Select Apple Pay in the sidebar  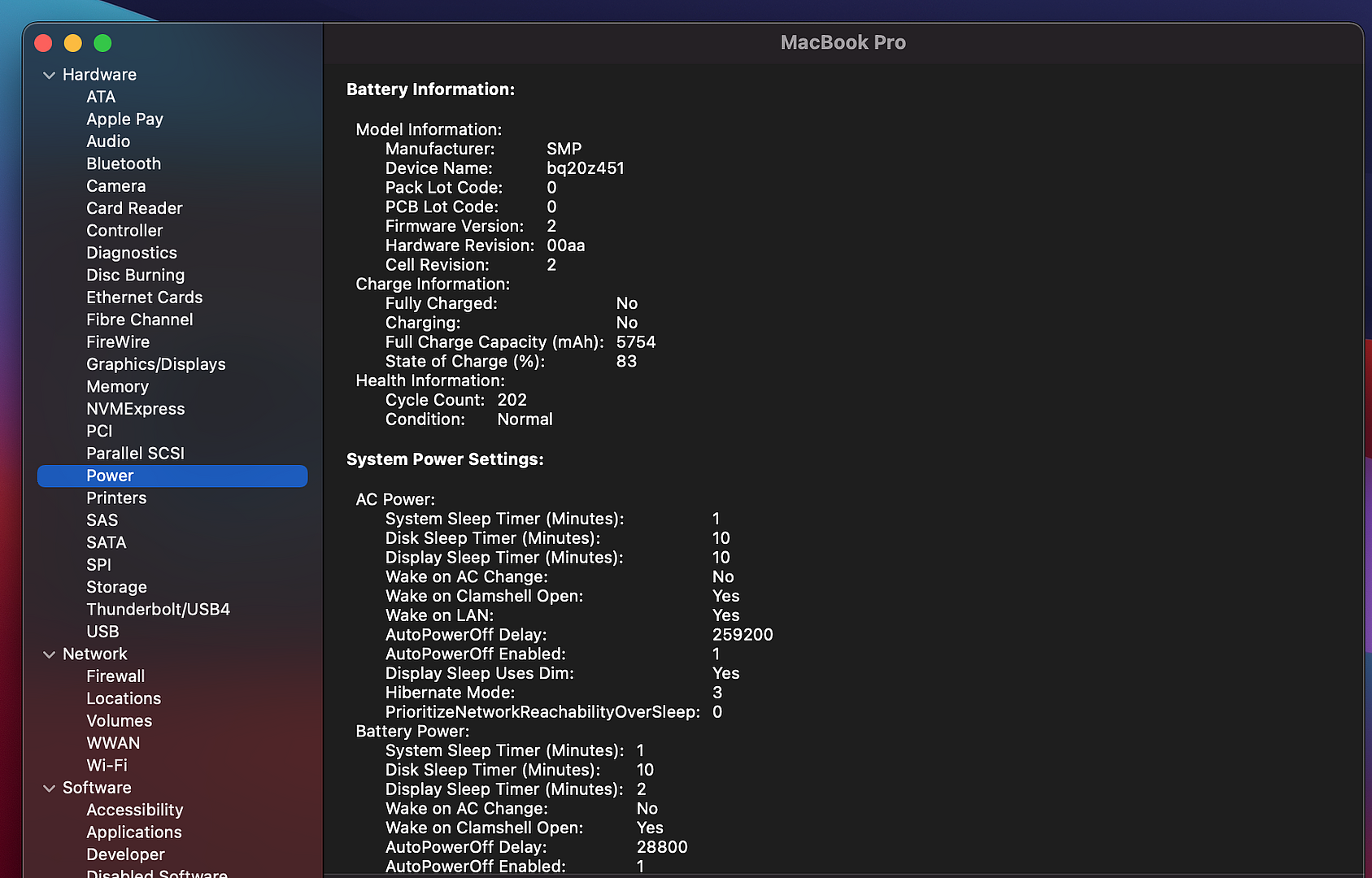coord(124,120)
